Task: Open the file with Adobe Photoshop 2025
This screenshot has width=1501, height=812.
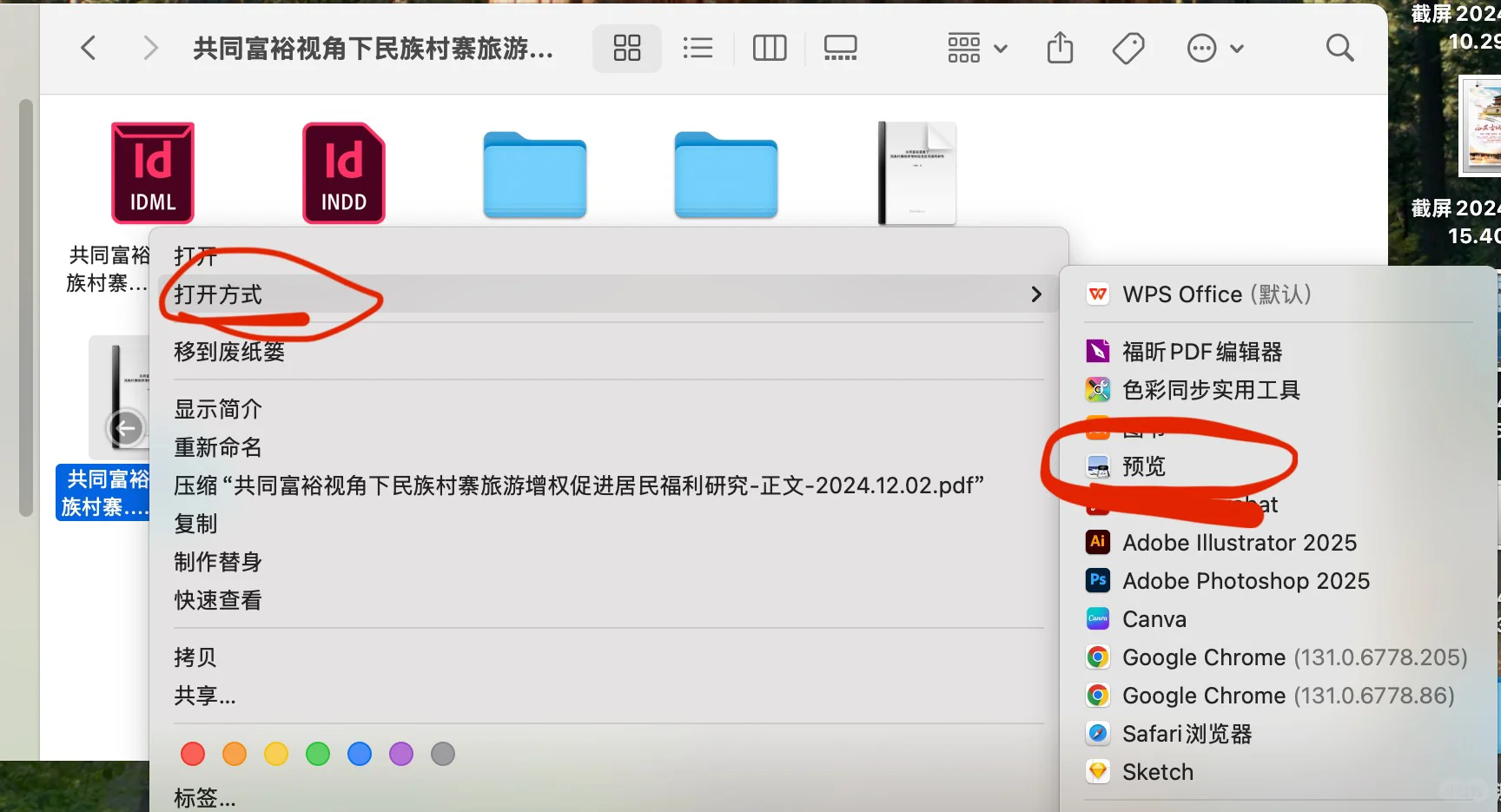Action: tap(1246, 580)
